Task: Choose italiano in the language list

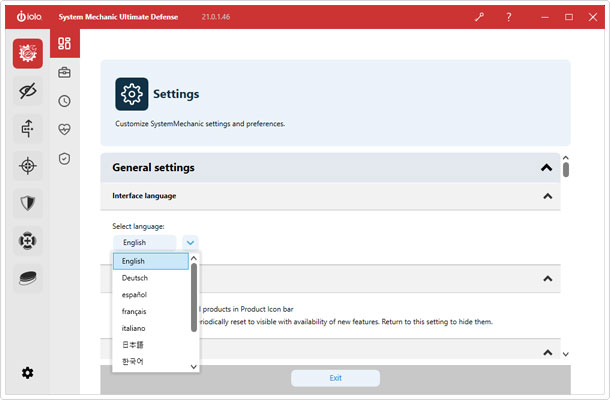Action: coord(151,328)
